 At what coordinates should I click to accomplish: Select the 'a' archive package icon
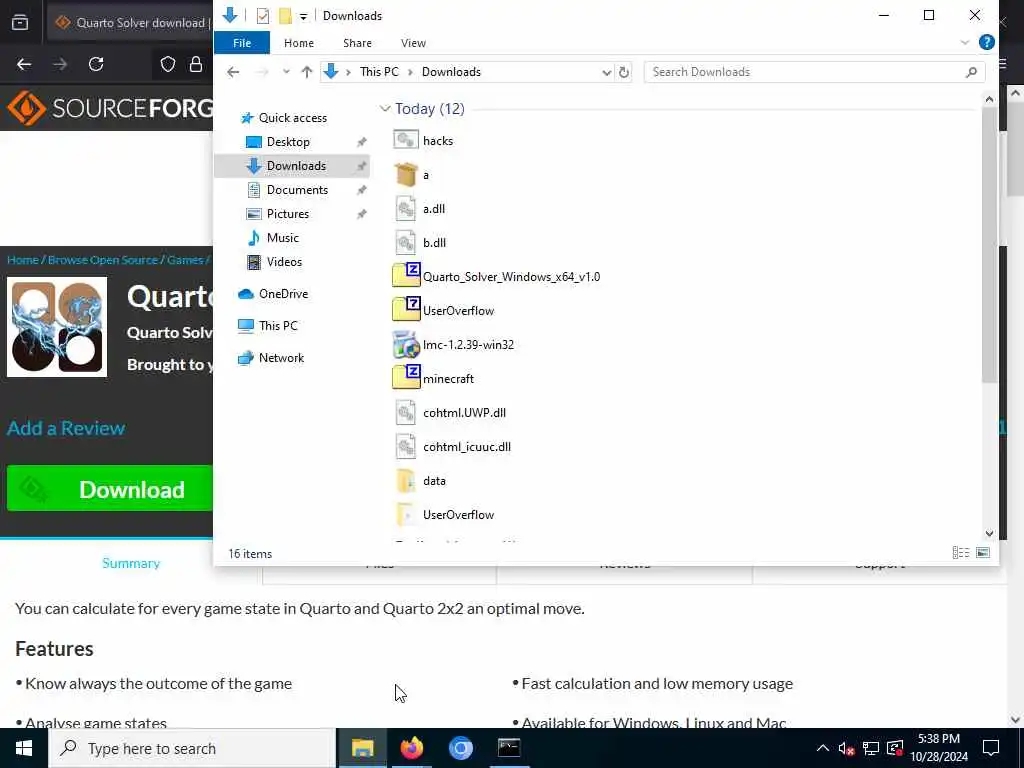tap(406, 174)
